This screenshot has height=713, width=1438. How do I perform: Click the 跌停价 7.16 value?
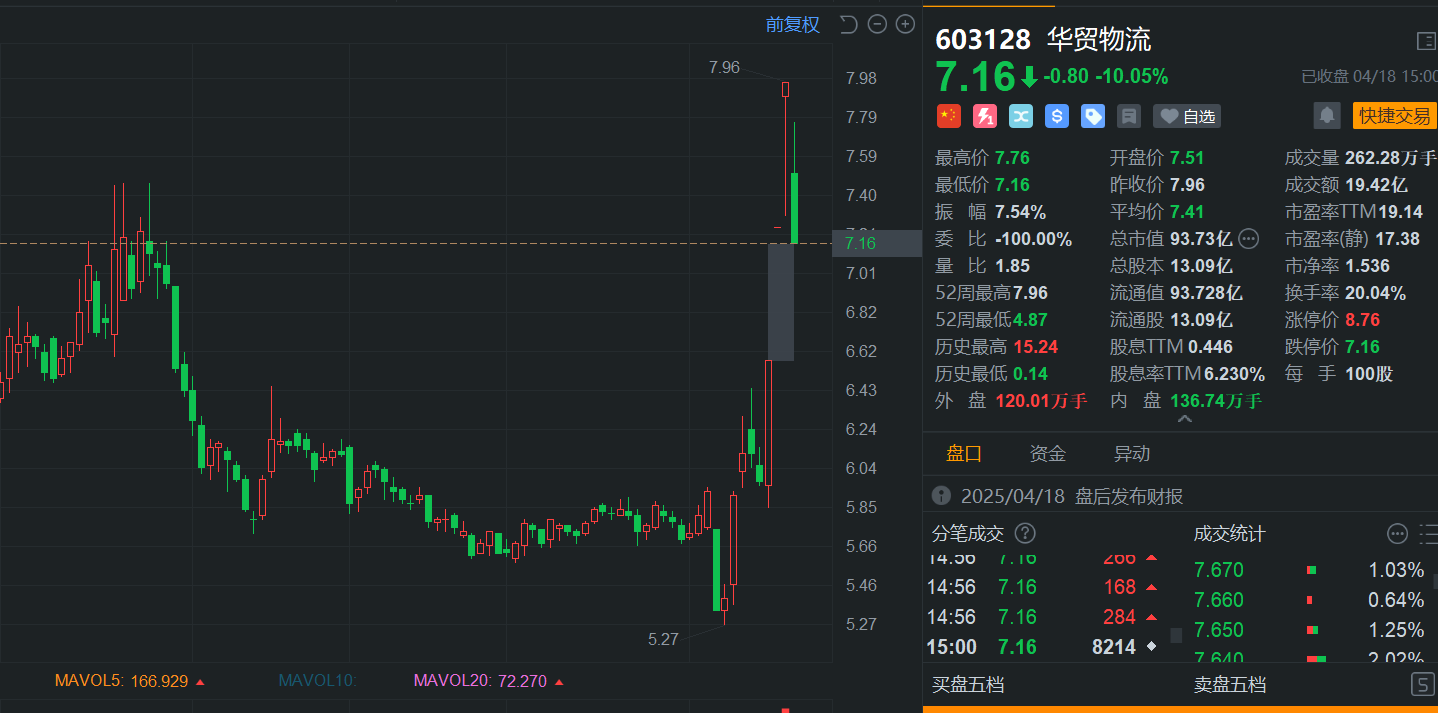pyautogui.click(x=1362, y=347)
